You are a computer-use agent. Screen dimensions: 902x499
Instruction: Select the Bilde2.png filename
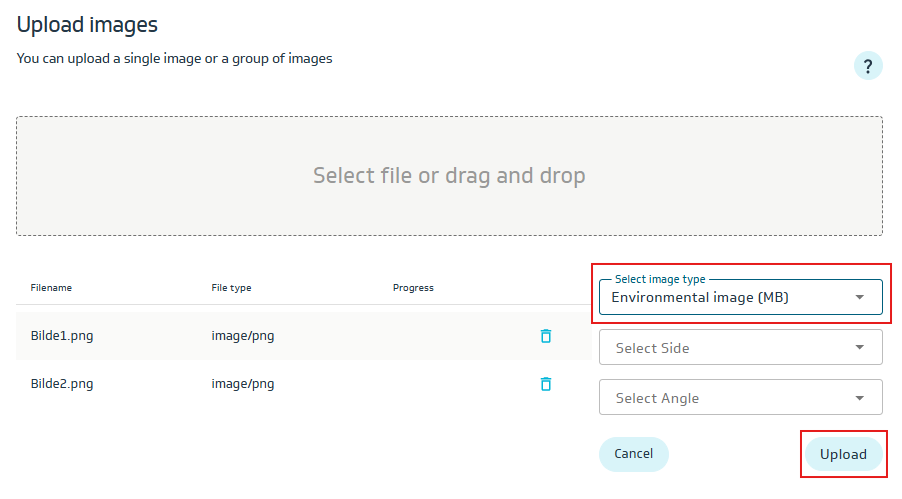click(x=62, y=384)
